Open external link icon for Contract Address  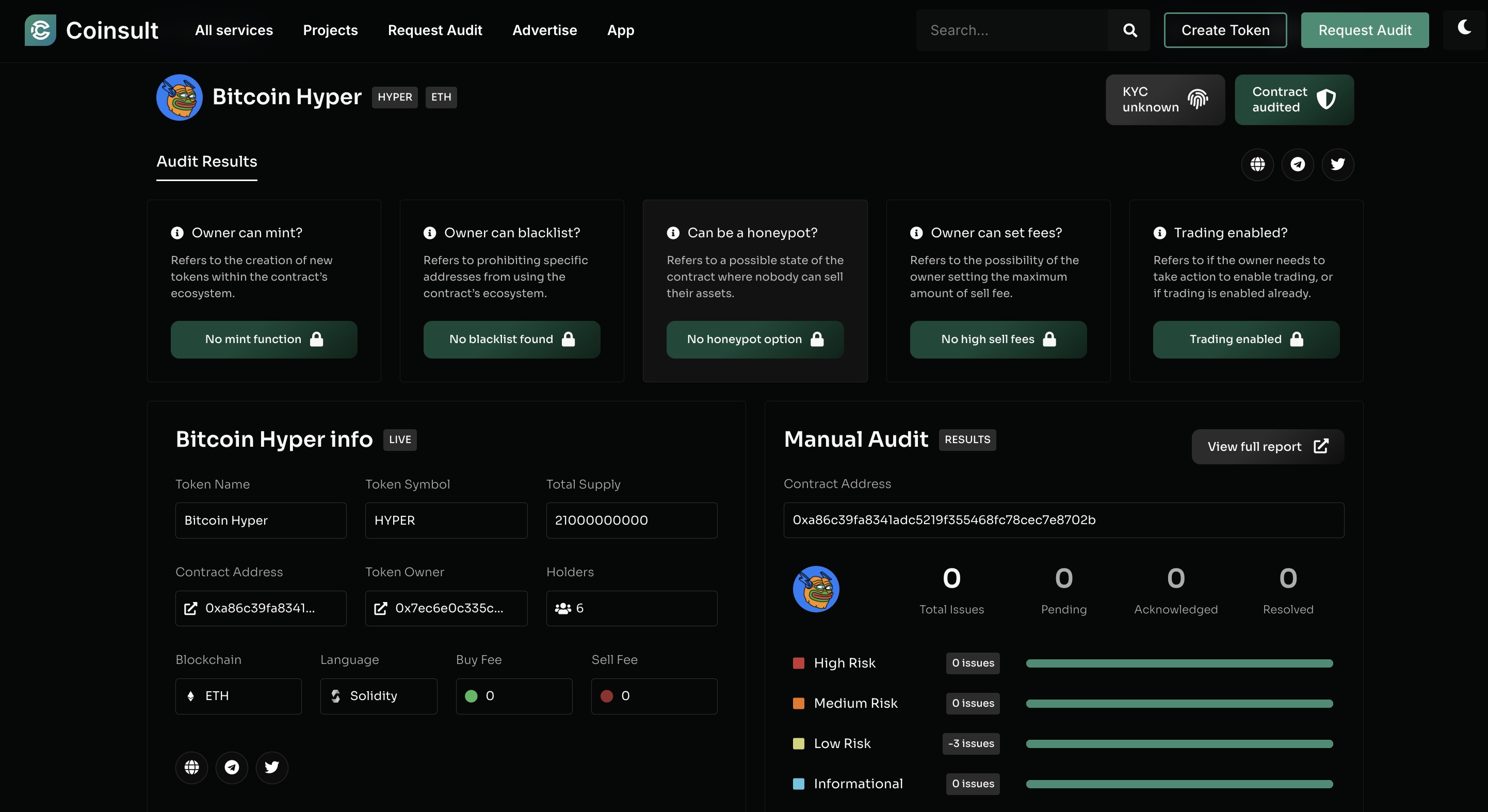point(190,608)
